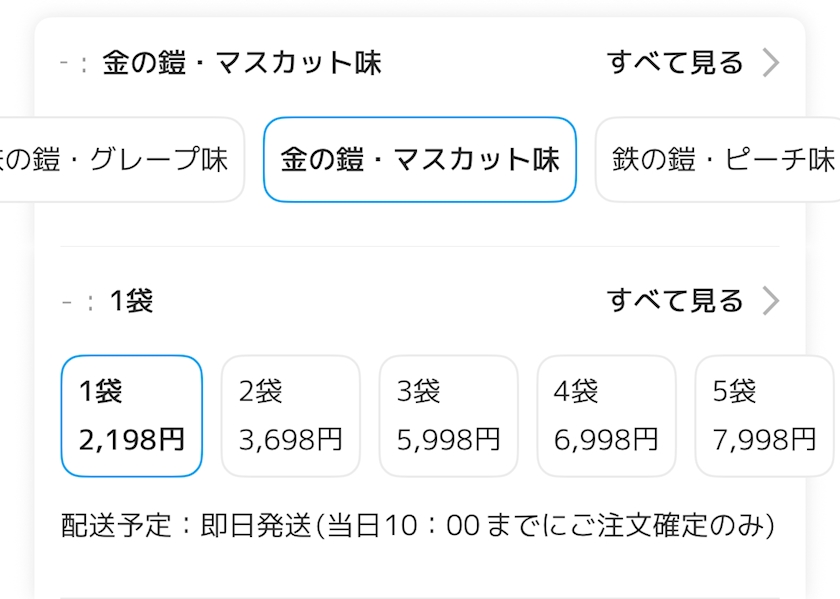Viewport: 840px width, 599px height.
Task: Click the selected flavor heading 金の鎧・マスカット味
Action: pos(241,64)
